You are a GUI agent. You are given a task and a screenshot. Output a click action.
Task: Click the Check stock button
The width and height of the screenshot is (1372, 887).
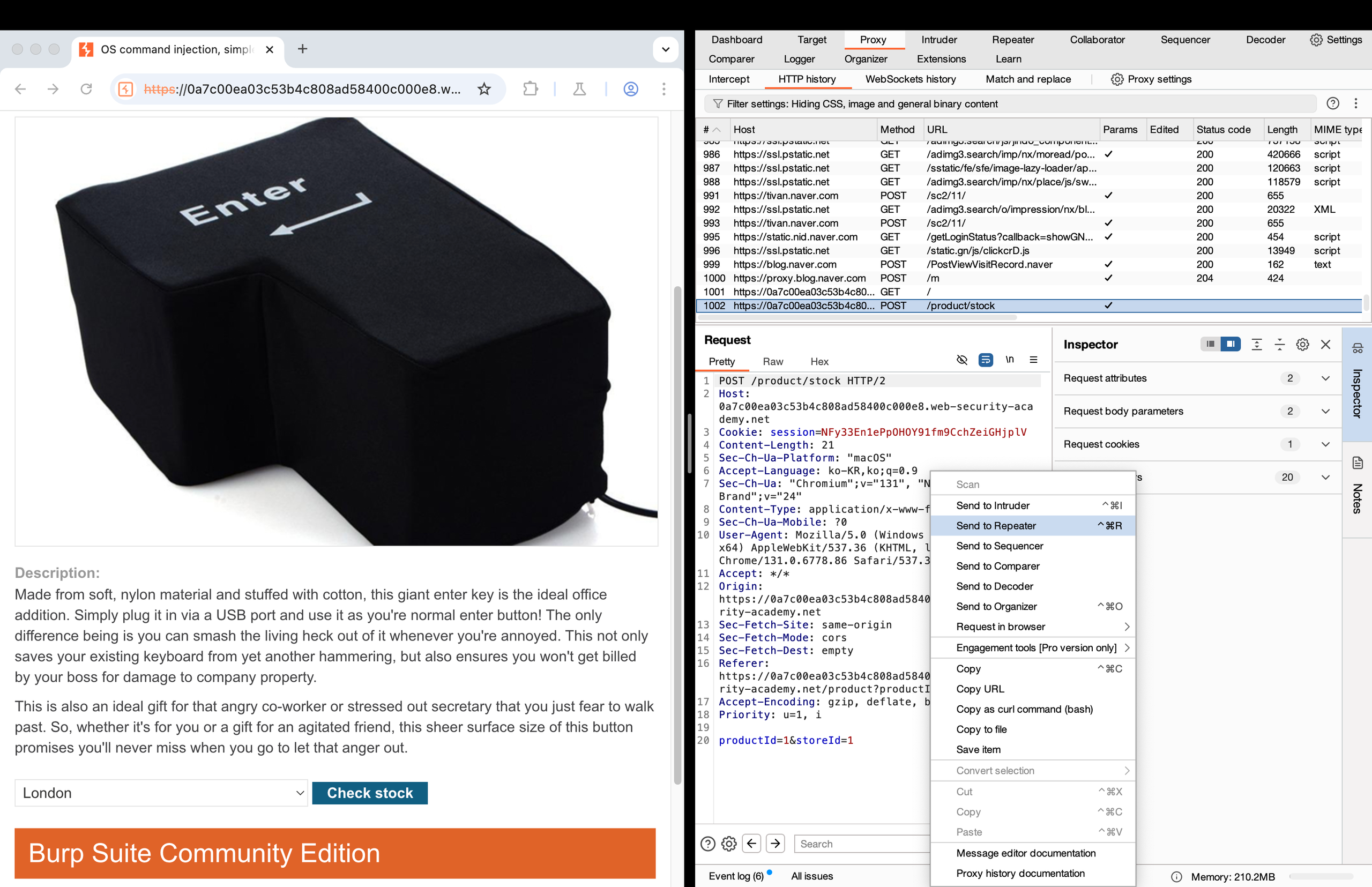coord(370,793)
